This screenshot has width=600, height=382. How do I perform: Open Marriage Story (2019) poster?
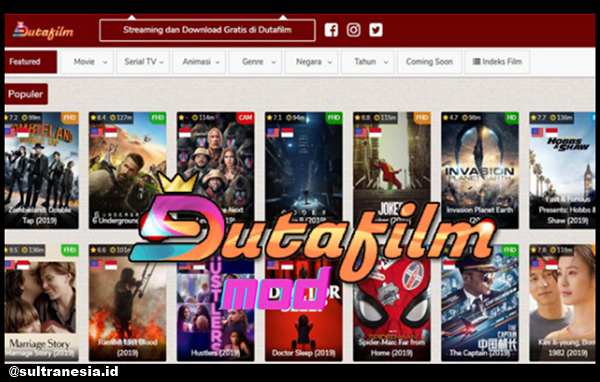click(41, 302)
